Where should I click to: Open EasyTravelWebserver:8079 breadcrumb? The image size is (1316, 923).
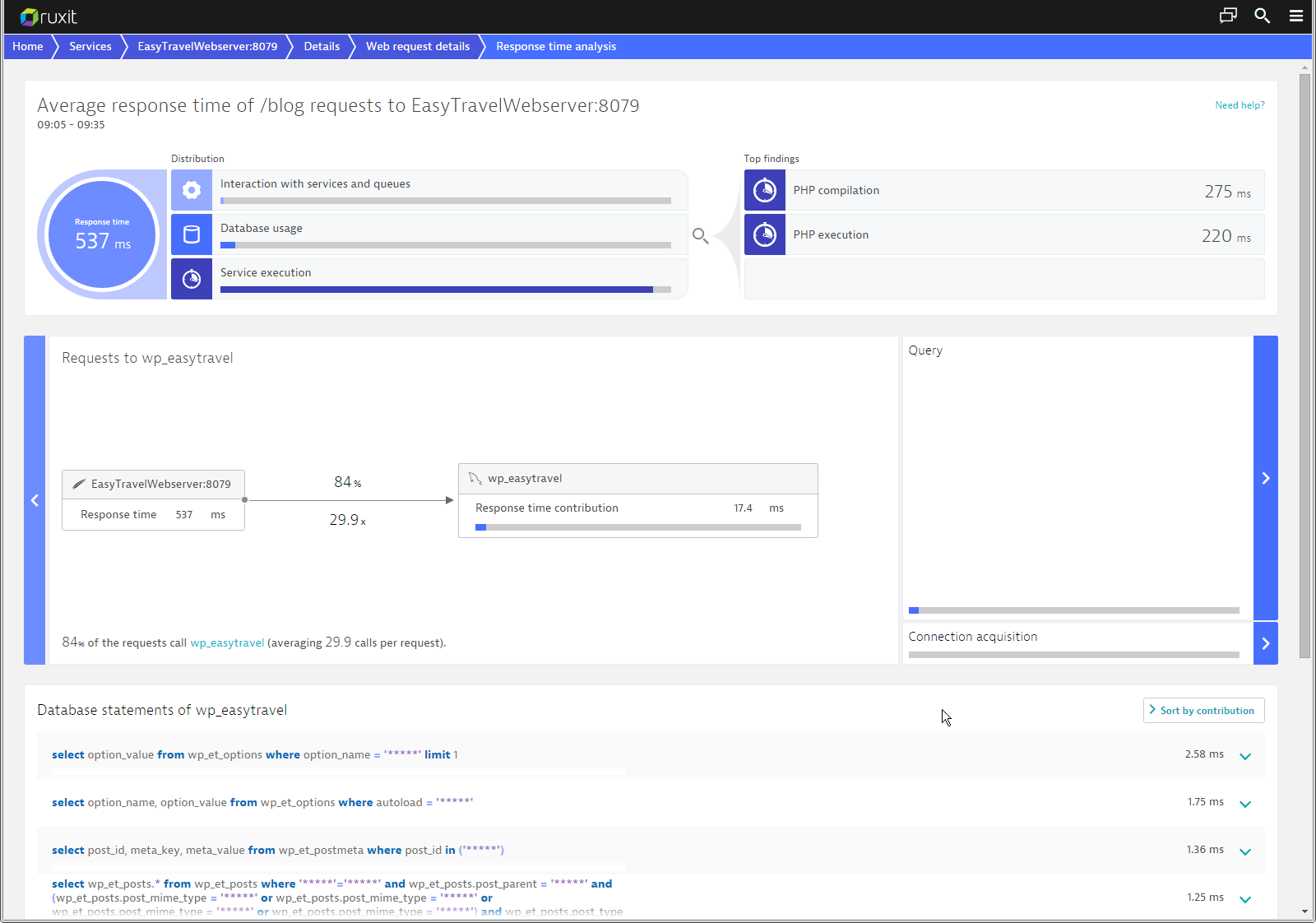coord(207,46)
